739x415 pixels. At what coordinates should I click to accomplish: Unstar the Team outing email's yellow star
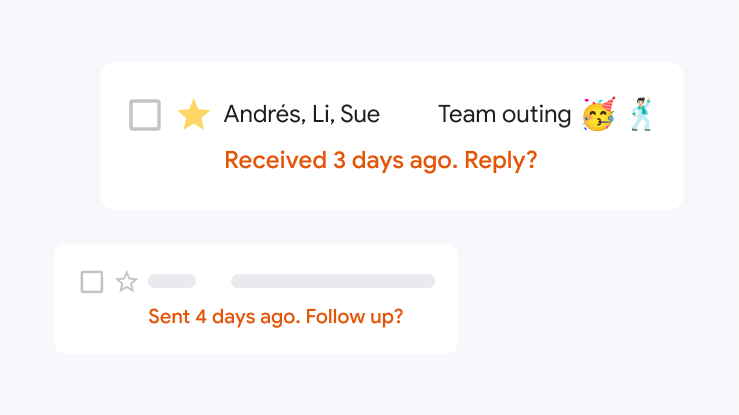coord(193,115)
